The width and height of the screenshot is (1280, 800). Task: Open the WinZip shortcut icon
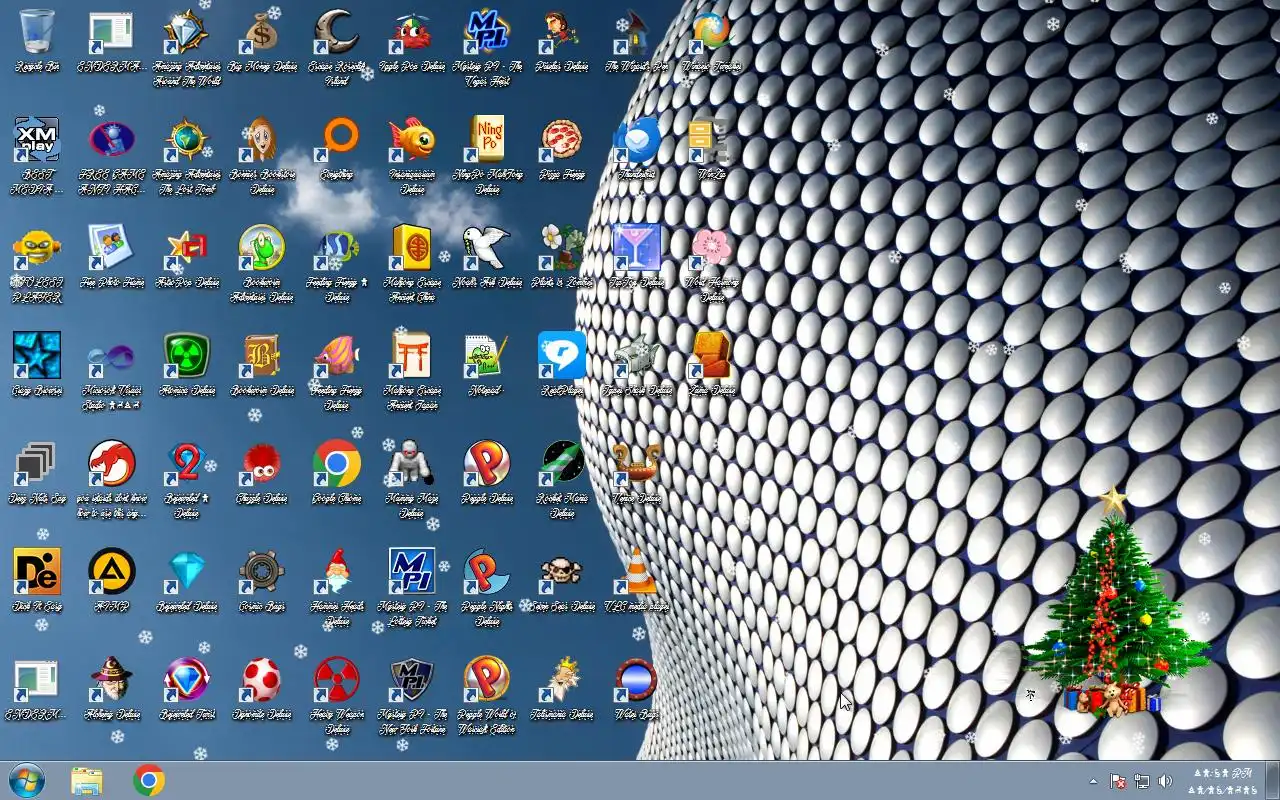tap(712, 140)
